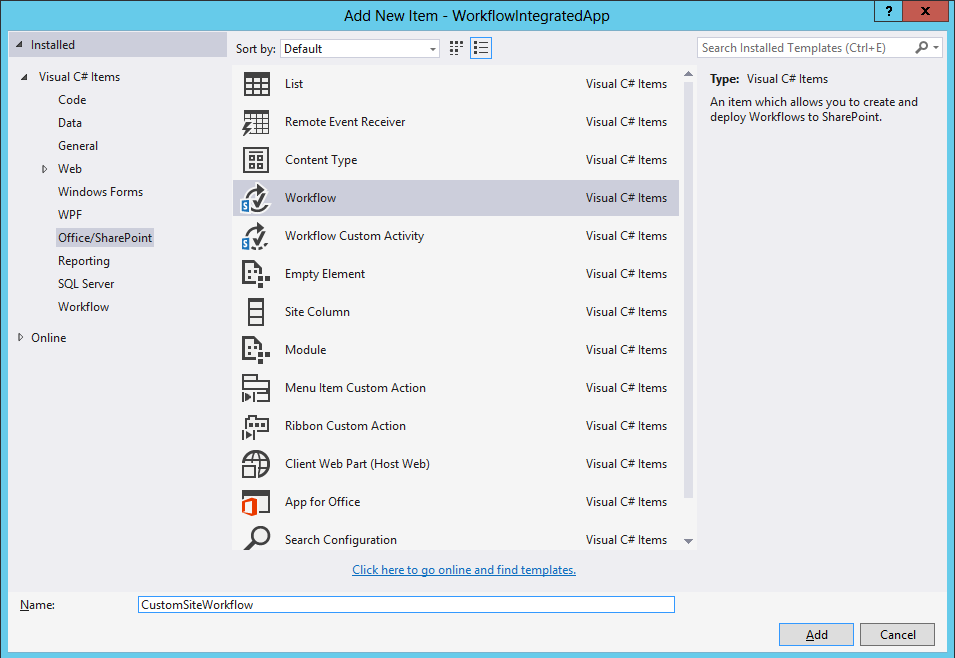This screenshot has width=955, height=658.
Task: Select the General category
Action: click(x=78, y=146)
